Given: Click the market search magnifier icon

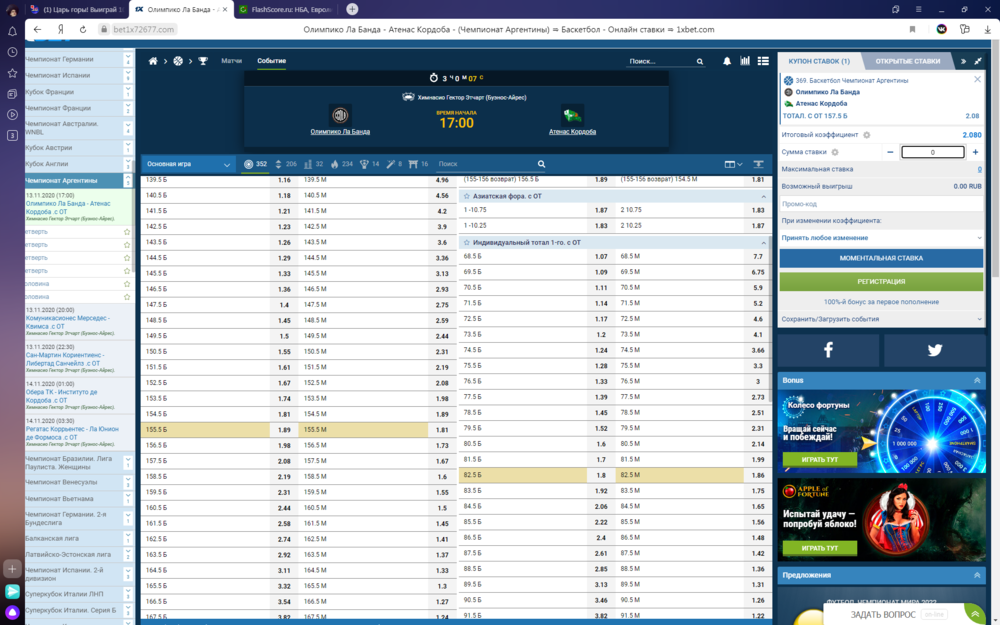Looking at the screenshot, I should (541, 164).
